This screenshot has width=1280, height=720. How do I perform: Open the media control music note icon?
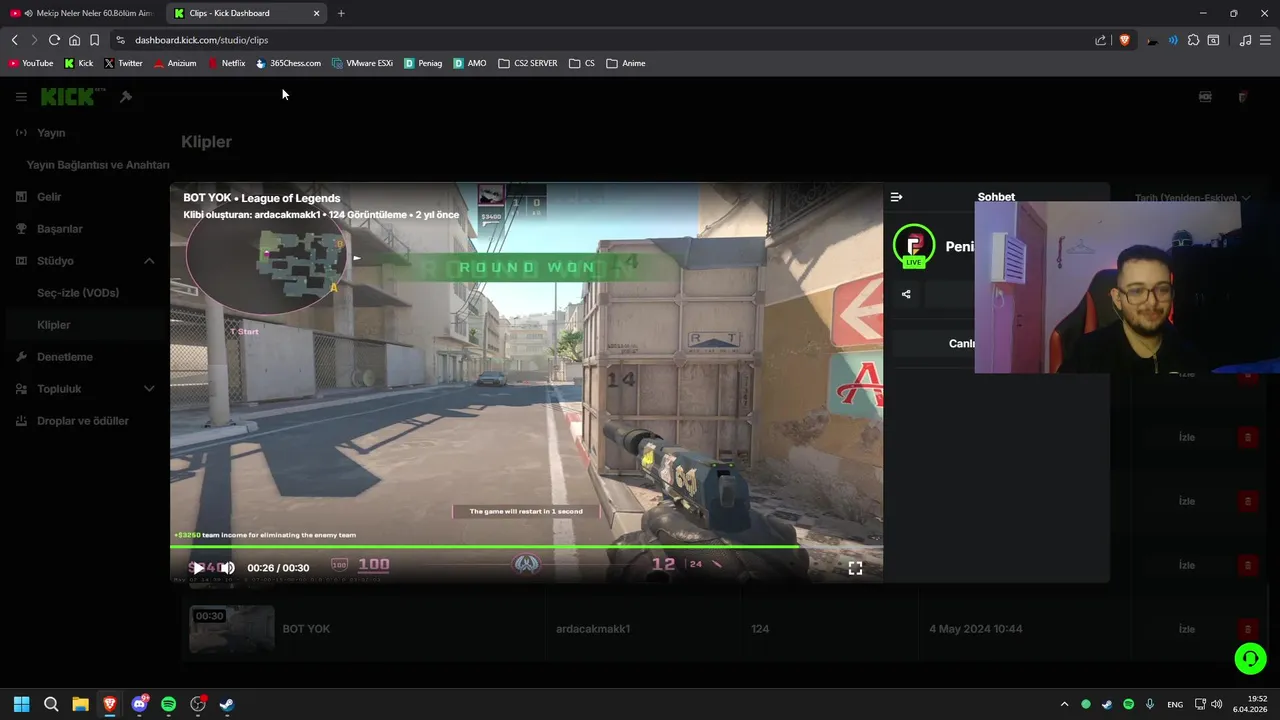click(x=1245, y=40)
